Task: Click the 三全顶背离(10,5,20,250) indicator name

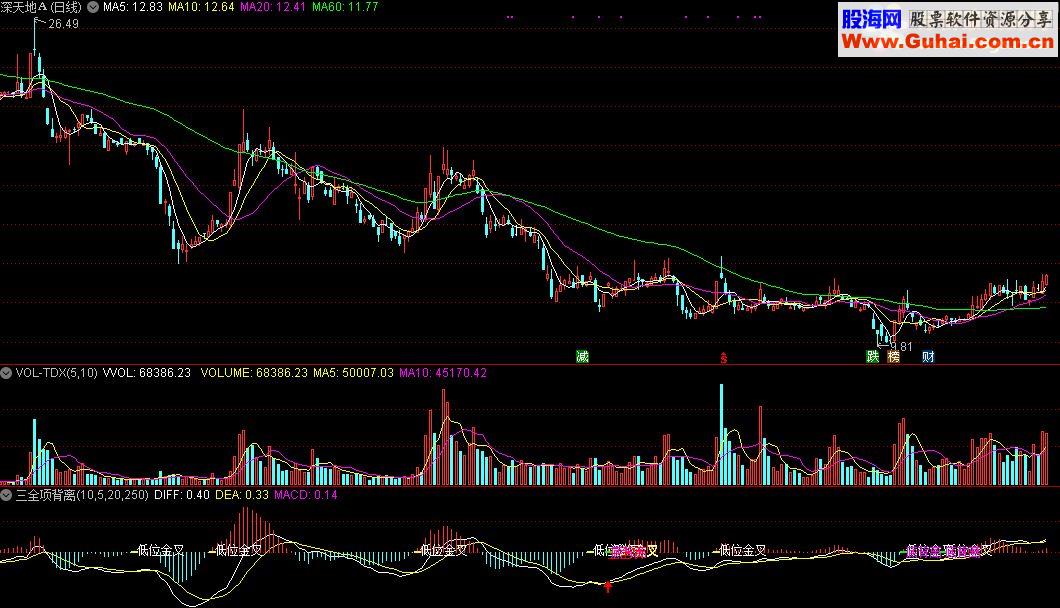Action: [x=82, y=495]
